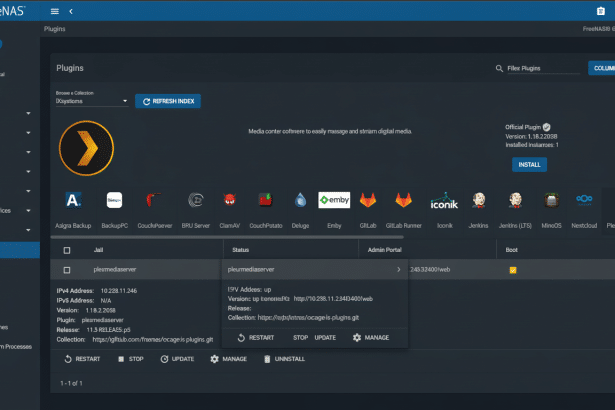Open the Browse a Collection dropdown
This screenshot has height=410, width=615.
coord(92,101)
